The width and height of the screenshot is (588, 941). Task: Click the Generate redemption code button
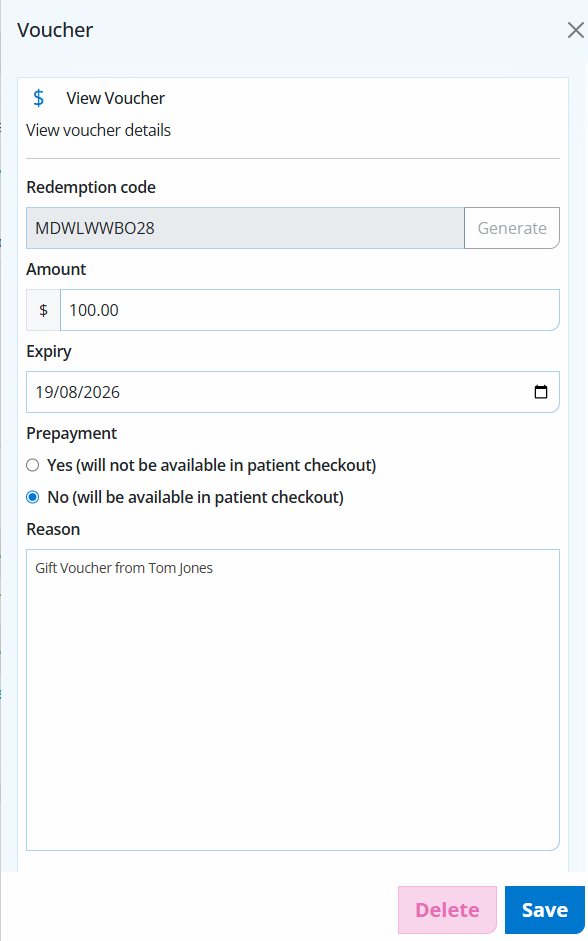coord(512,228)
